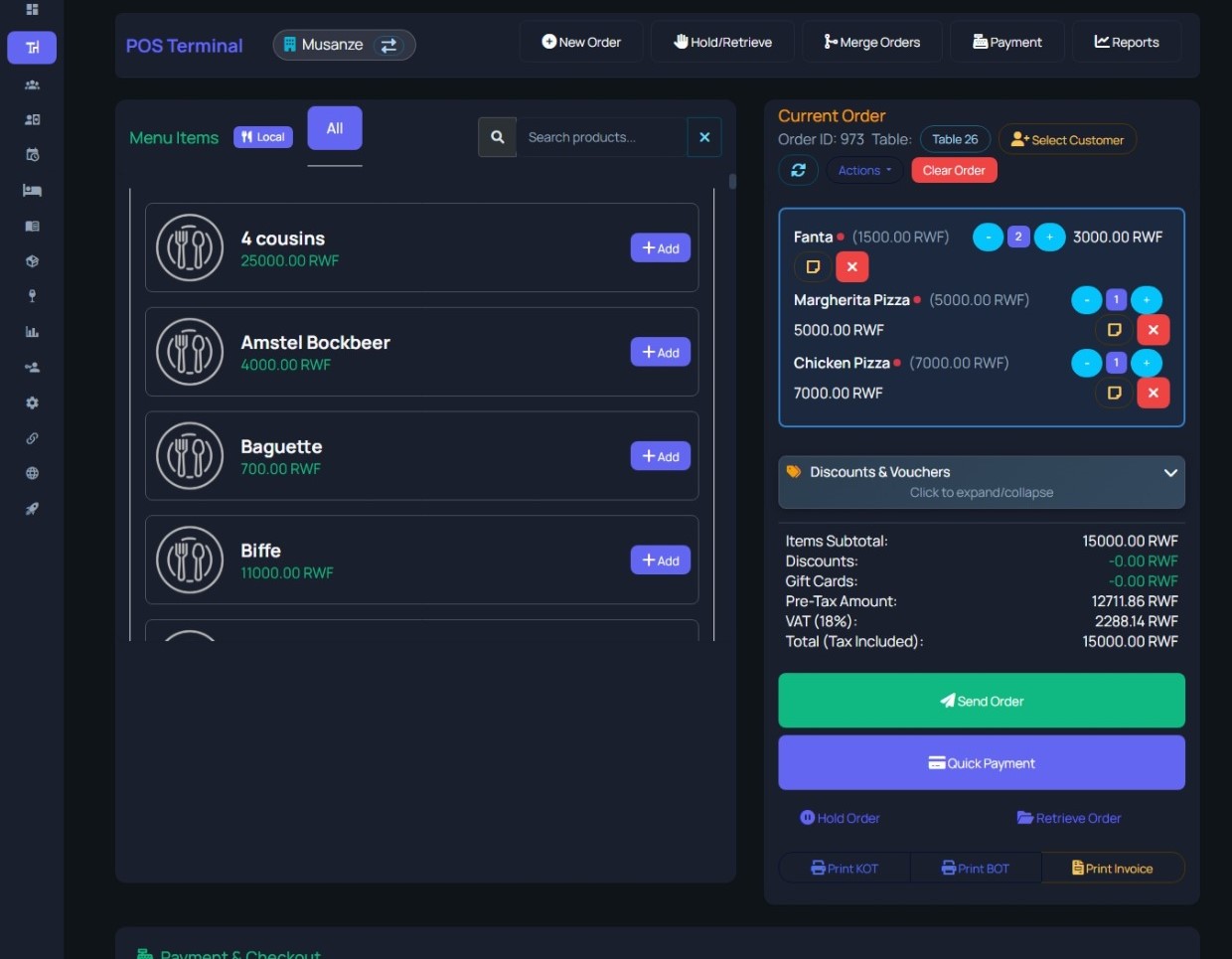
Task: Click the table switcher arrows next to Musanze
Action: (388, 45)
